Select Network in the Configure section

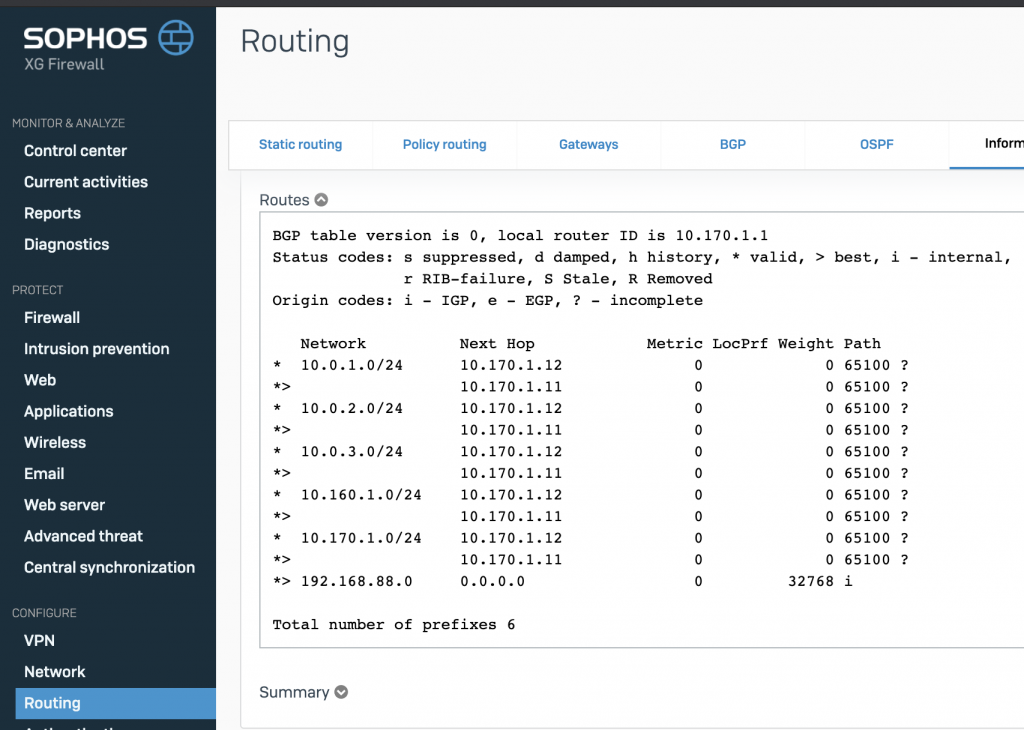(55, 672)
